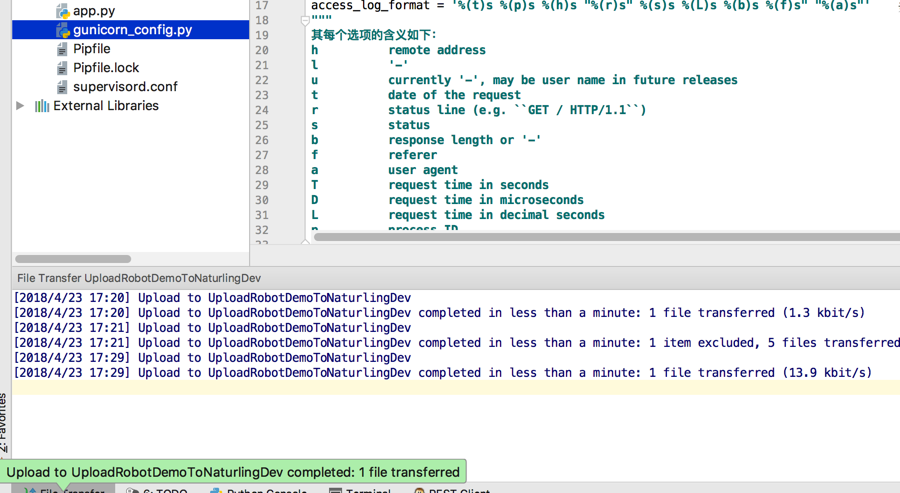Click line number 29 in gutter
The image size is (900, 493).
click(x=262, y=185)
